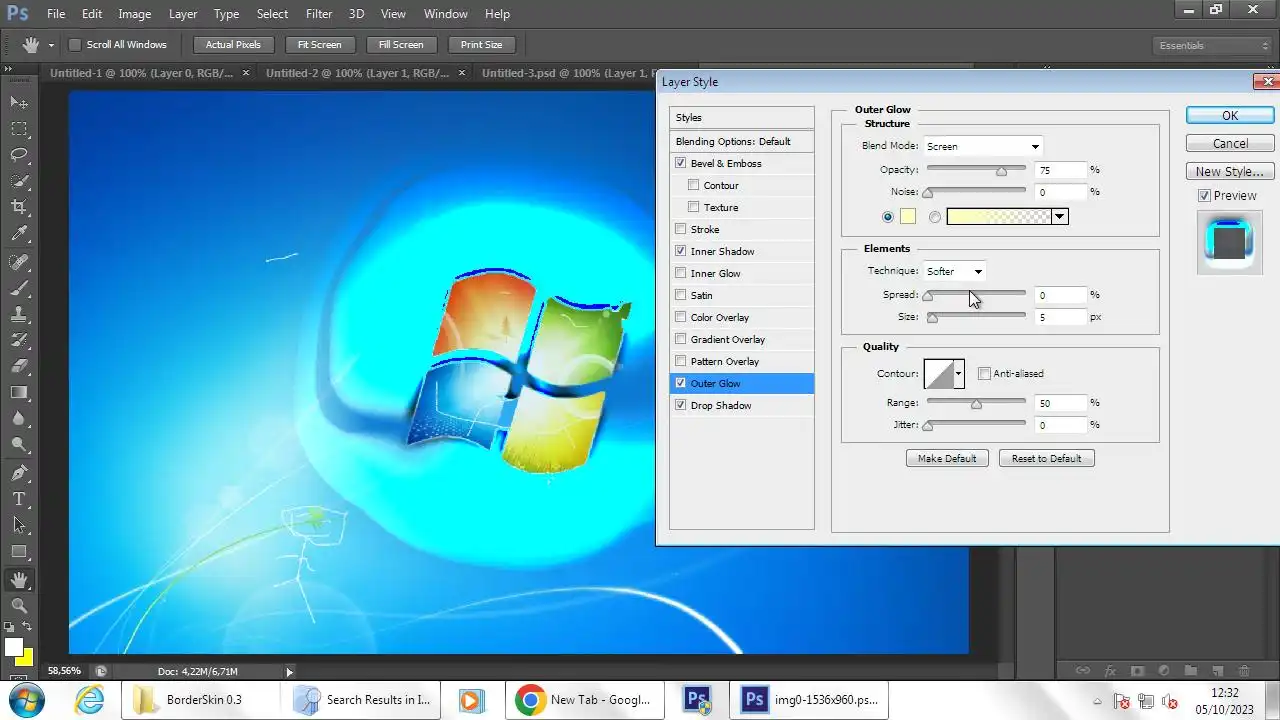The width and height of the screenshot is (1280, 720).
Task: Expand the Contour picker arrow
Action: tap(959, 374)
